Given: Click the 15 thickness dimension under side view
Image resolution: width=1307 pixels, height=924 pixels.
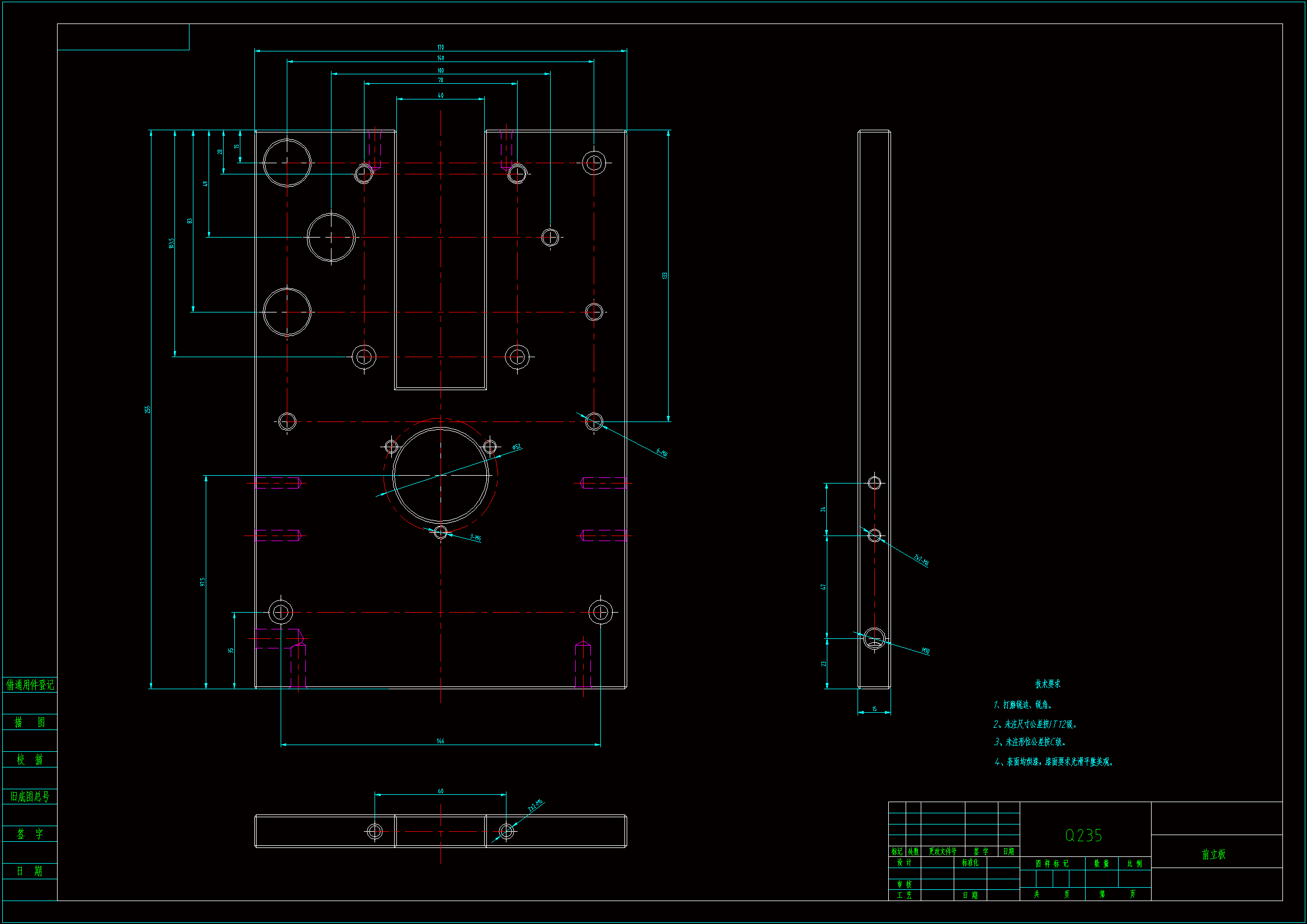Looking at the screenshot, I should 874,709.
